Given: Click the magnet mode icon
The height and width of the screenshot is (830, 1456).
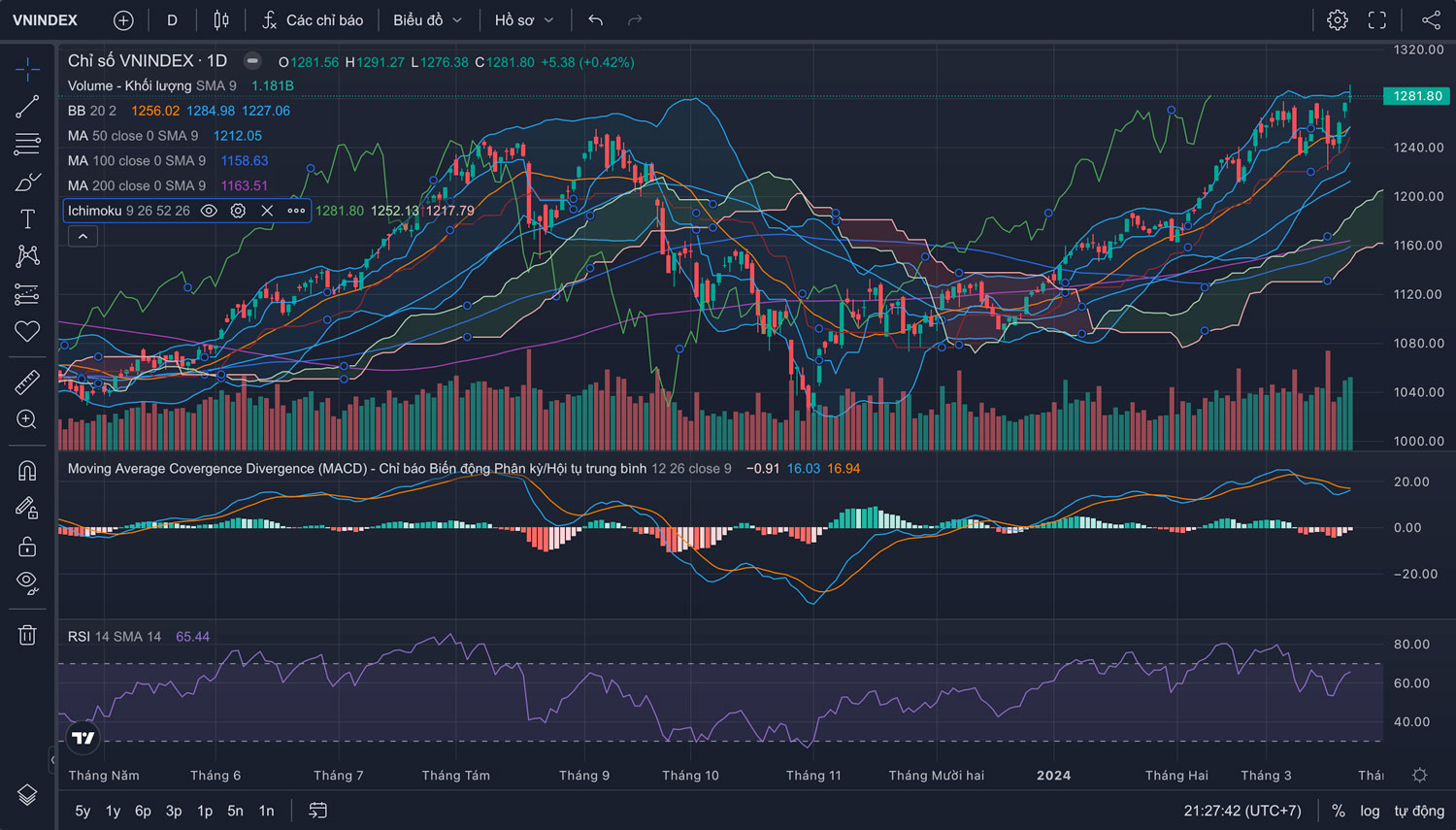Looking at the screenshot, I should point(27,471).
